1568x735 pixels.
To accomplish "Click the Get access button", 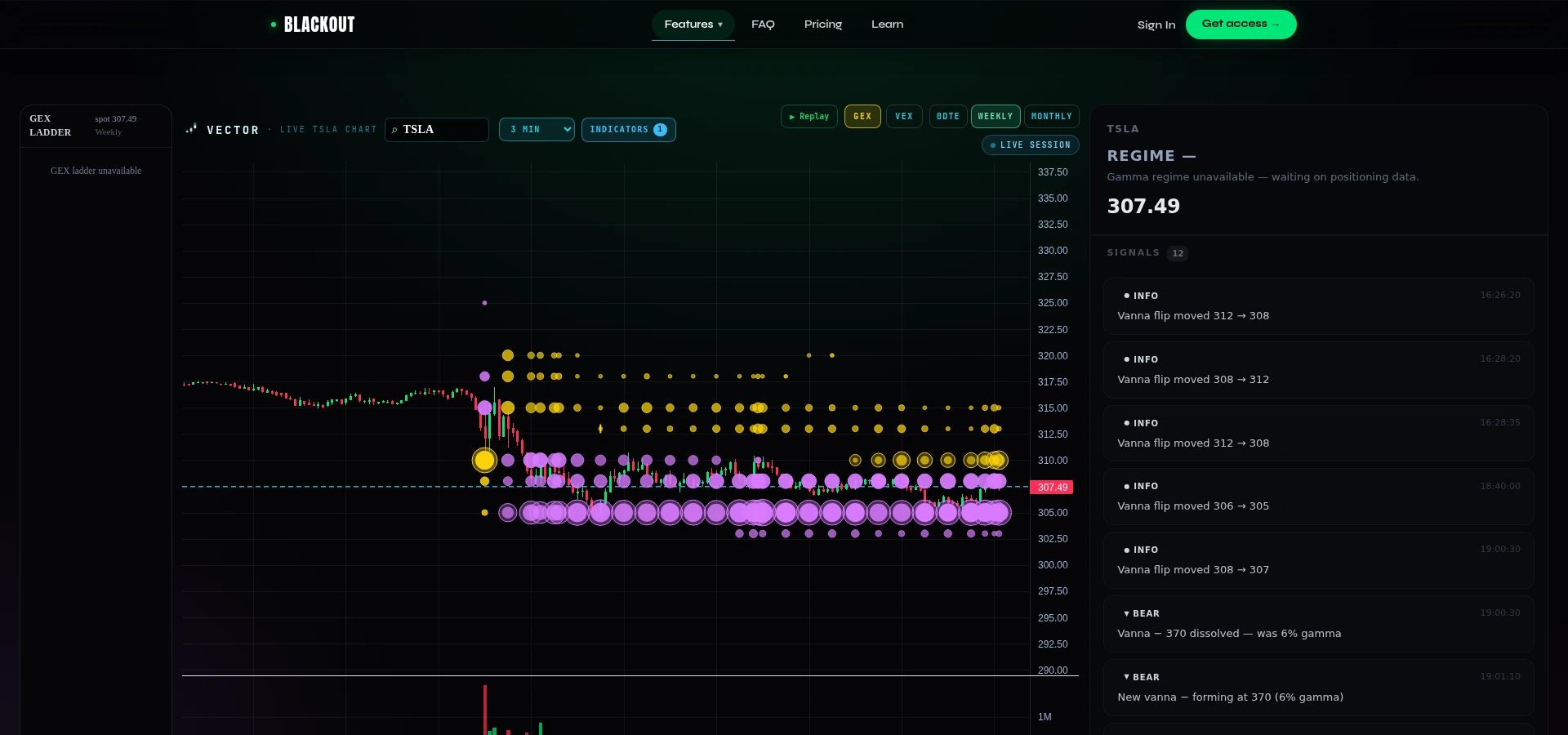I will point(1241,24).
